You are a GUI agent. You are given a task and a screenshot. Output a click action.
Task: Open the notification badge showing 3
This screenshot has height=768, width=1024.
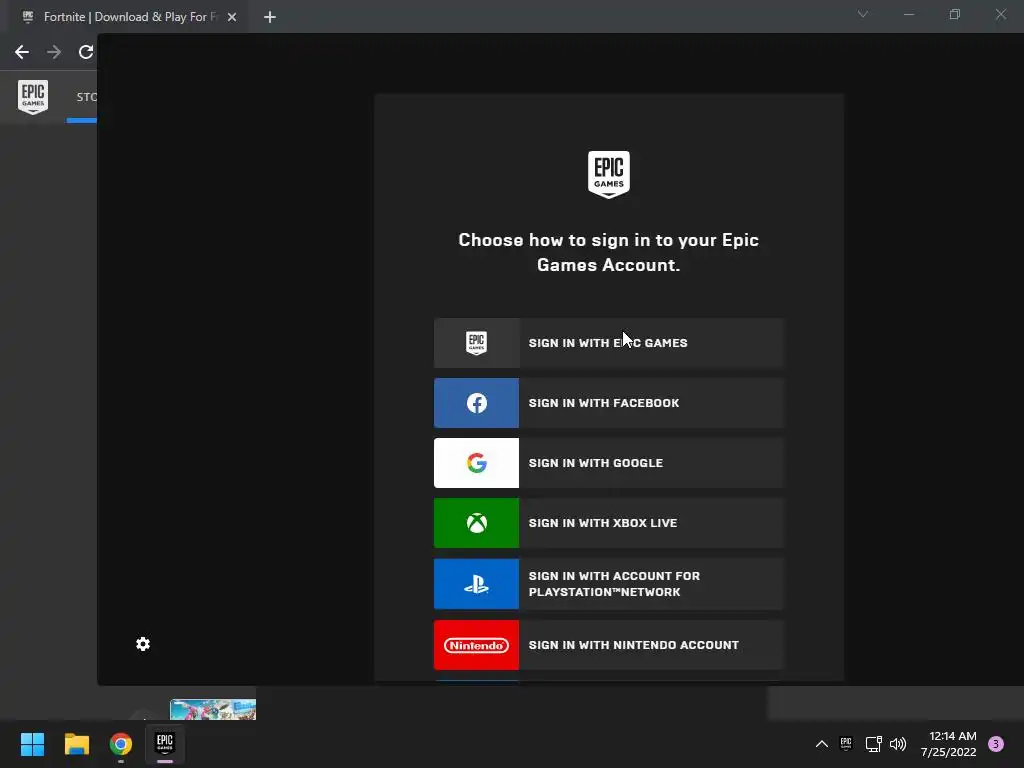(996, 744)
